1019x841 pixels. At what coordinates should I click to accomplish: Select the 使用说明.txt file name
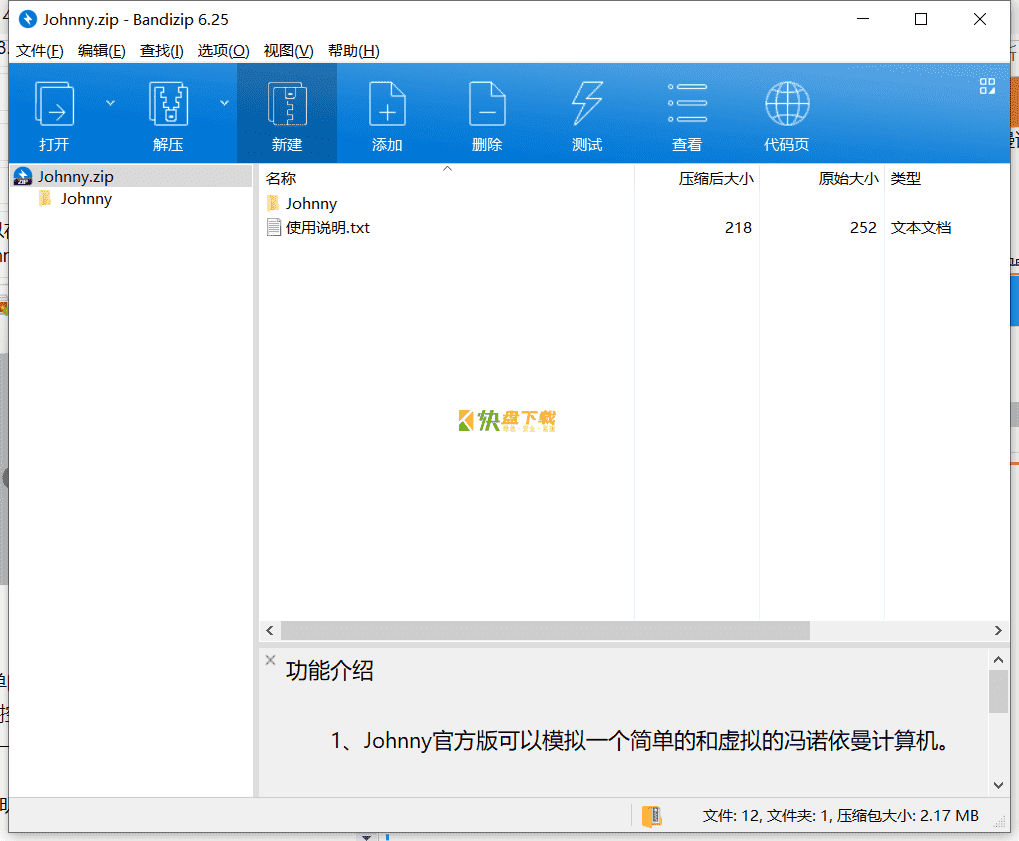[x=328, y=227]
